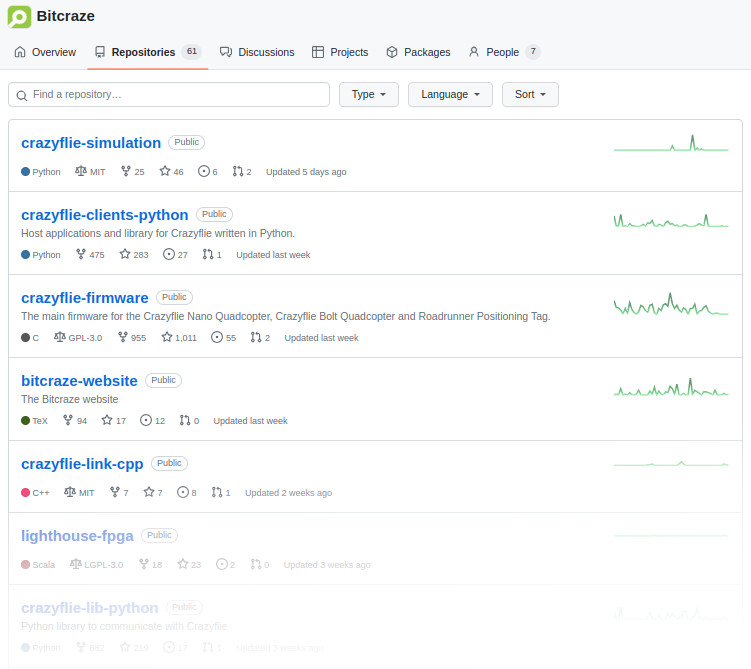Click pull request icon on crazyflie-firmware row
Viewport: 751px width, 669px height.
[x=256, y=337]
